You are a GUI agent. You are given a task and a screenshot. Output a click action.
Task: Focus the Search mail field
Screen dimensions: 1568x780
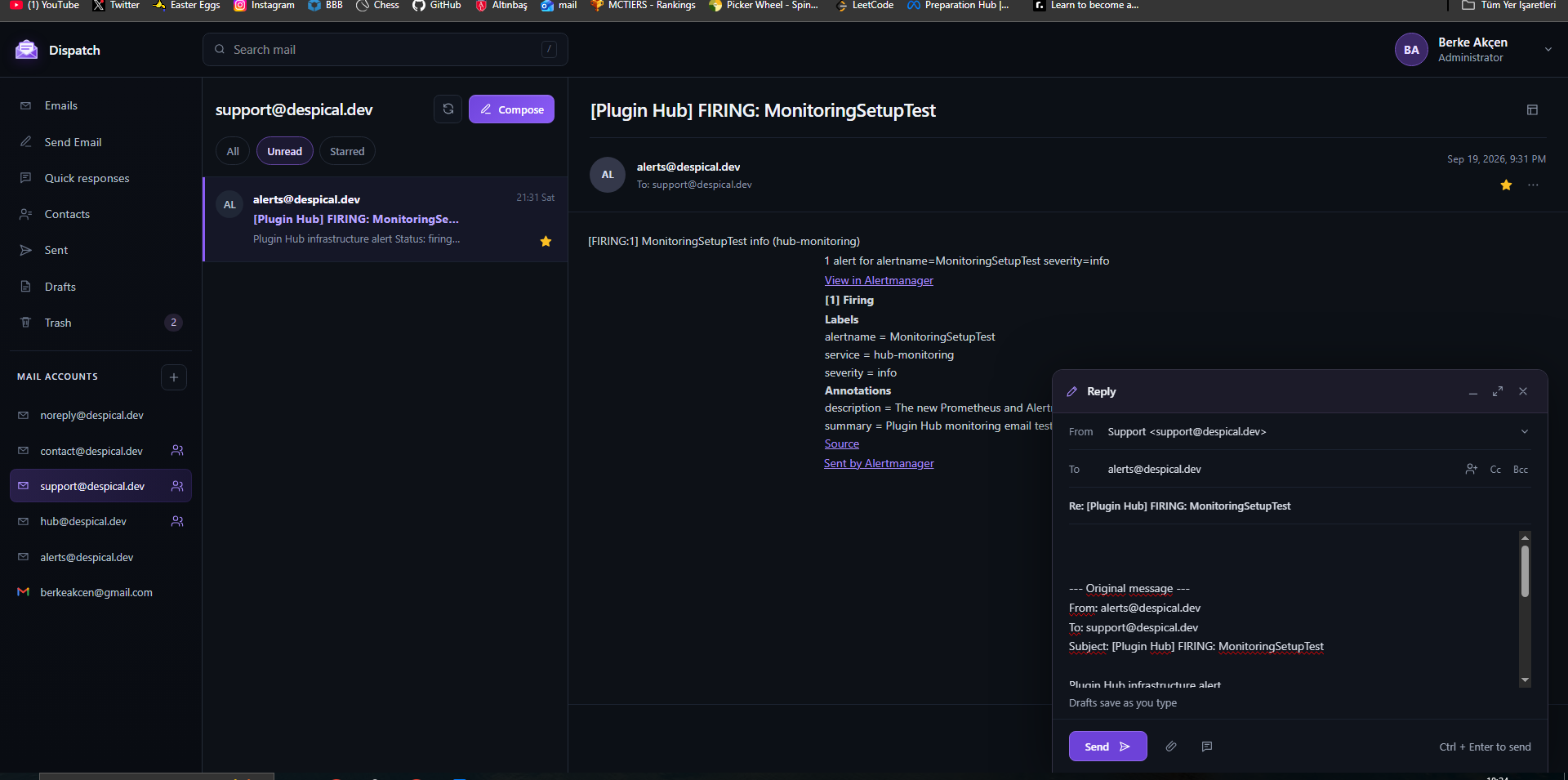pyautogui.click(x=385, y=50)
